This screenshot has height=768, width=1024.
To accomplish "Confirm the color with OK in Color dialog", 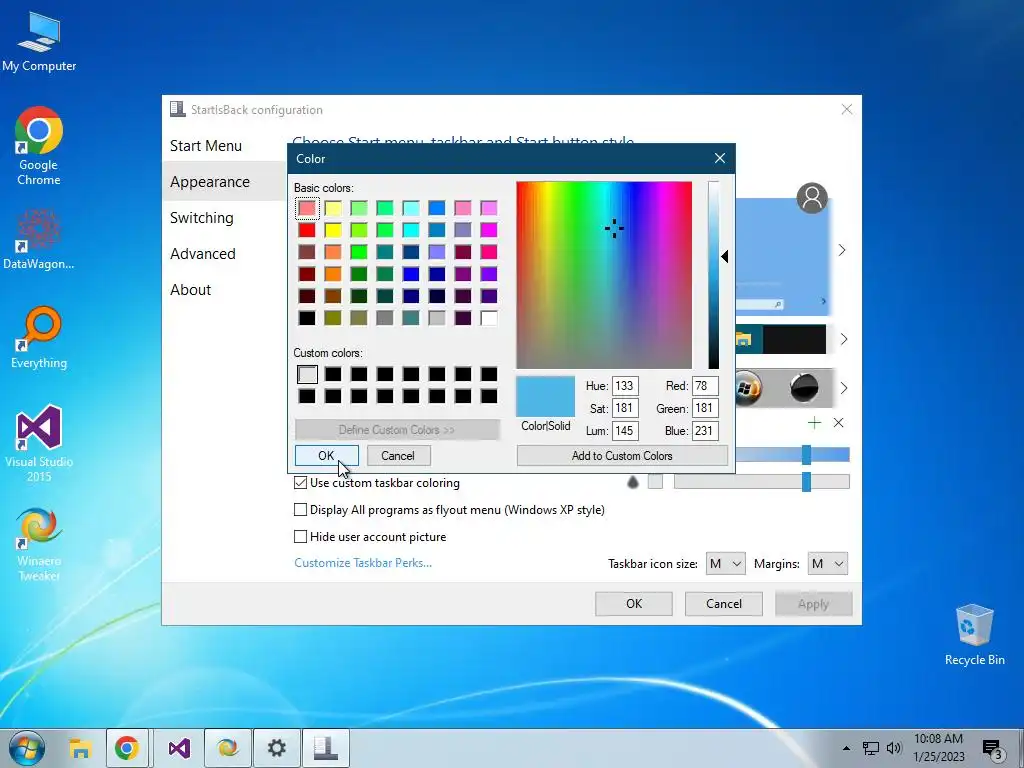I will [x=327, y=456].
